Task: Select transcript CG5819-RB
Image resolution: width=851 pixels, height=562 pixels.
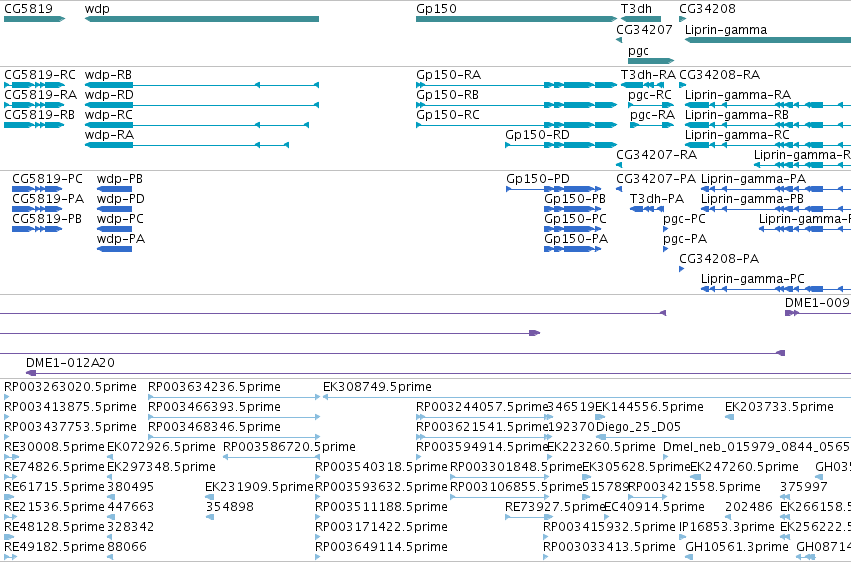Action: coord(34,125)
